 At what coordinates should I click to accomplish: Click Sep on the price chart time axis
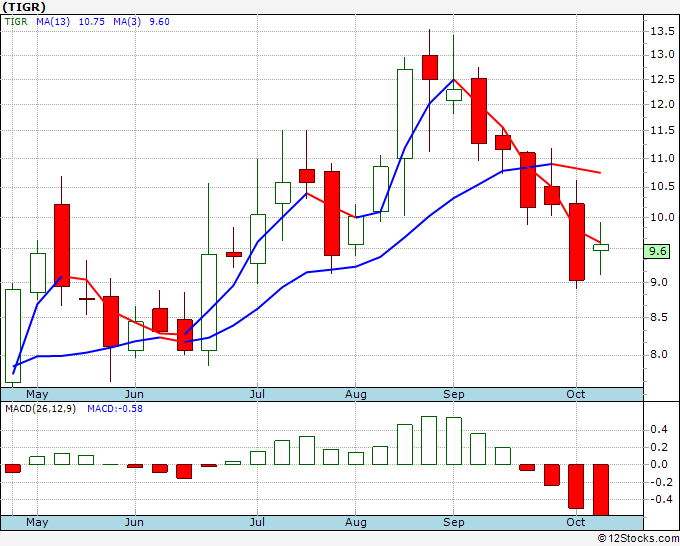pos(454,395)
